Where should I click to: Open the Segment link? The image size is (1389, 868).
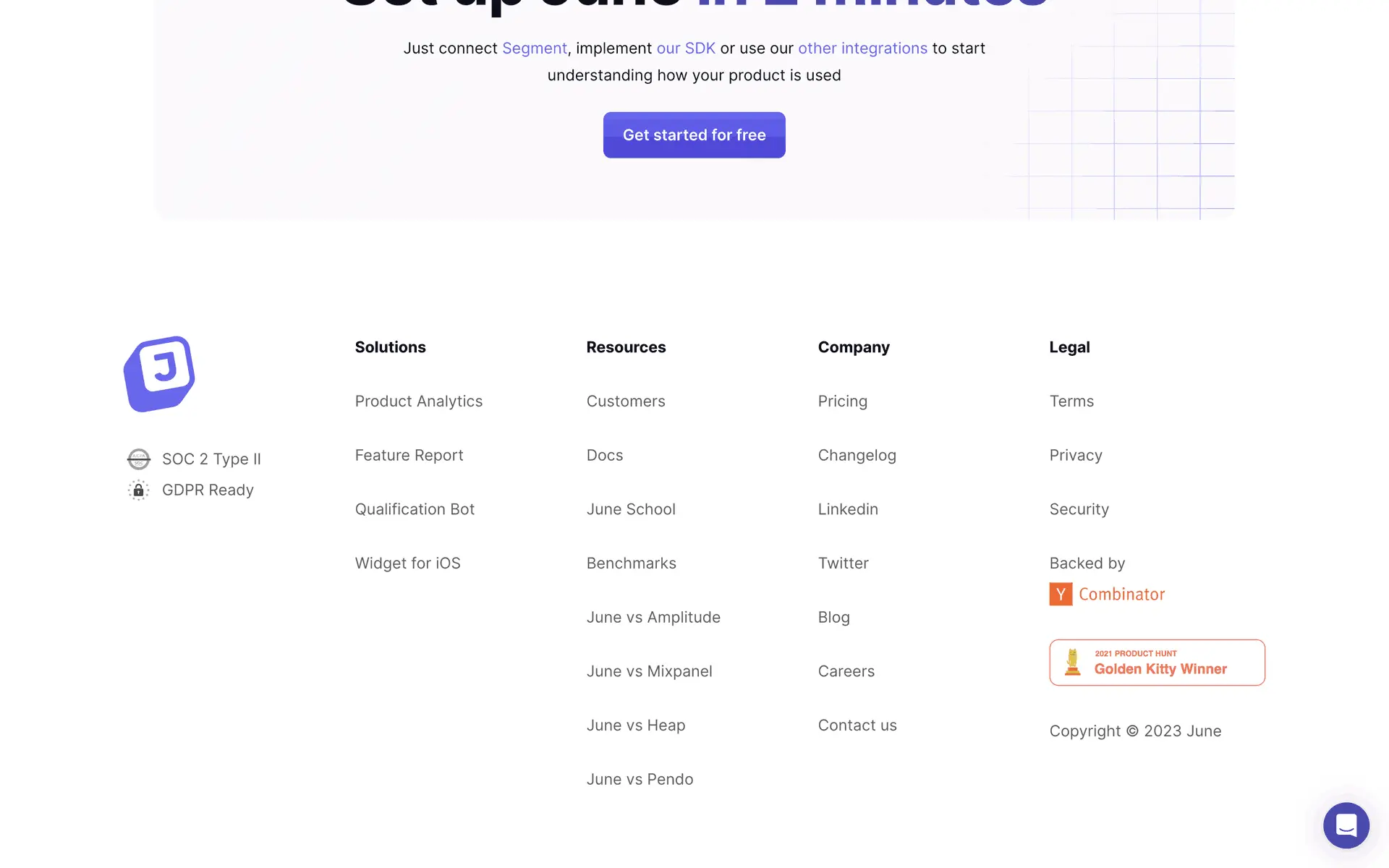[534, 48]
